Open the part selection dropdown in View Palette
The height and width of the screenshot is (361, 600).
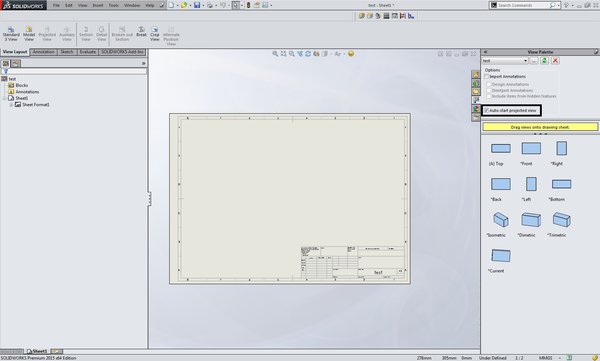505,61
